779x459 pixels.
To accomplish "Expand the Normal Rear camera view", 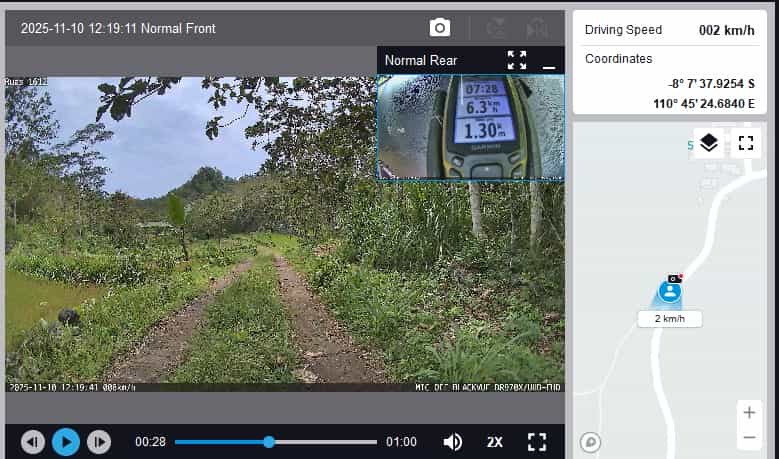I will (x=516, y=60).
